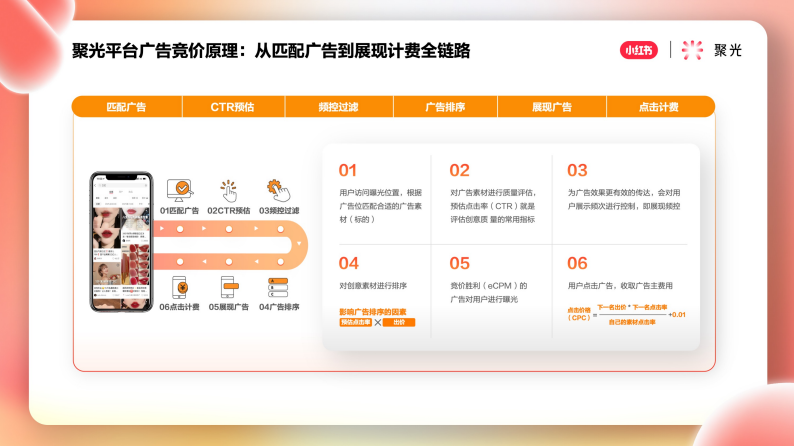Click the 02CTR预估 label under hand icon

click(x=229, y=211)
